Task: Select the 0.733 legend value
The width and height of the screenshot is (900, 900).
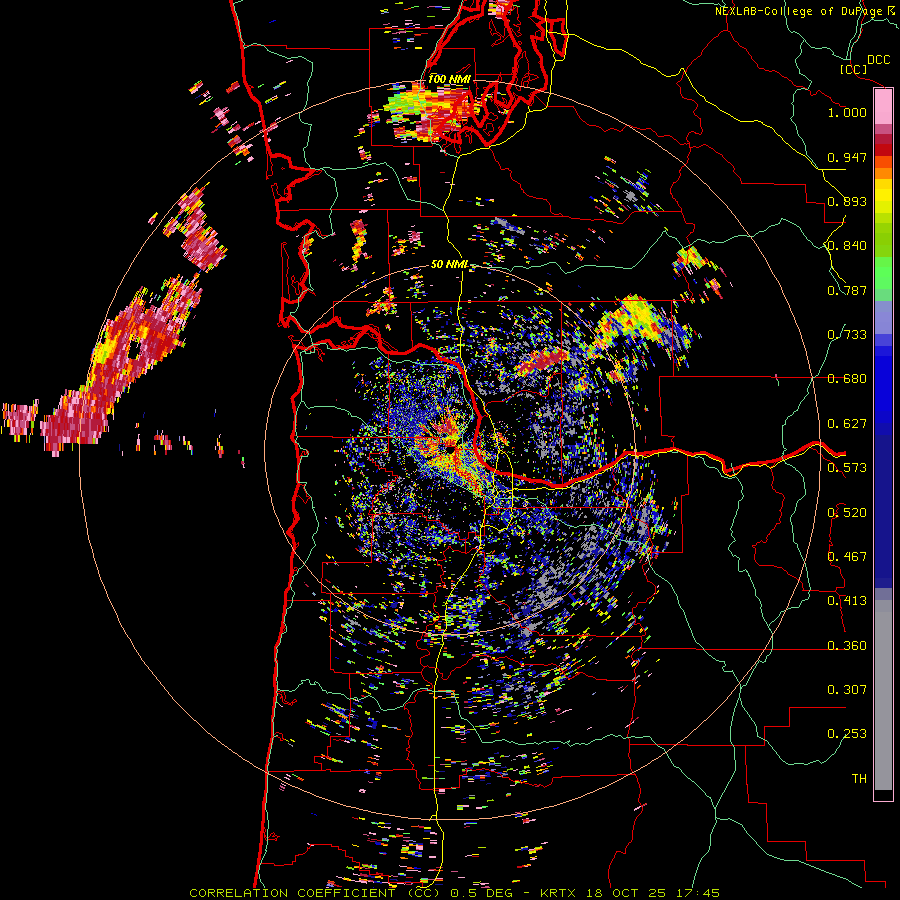Action: point(847,335)
